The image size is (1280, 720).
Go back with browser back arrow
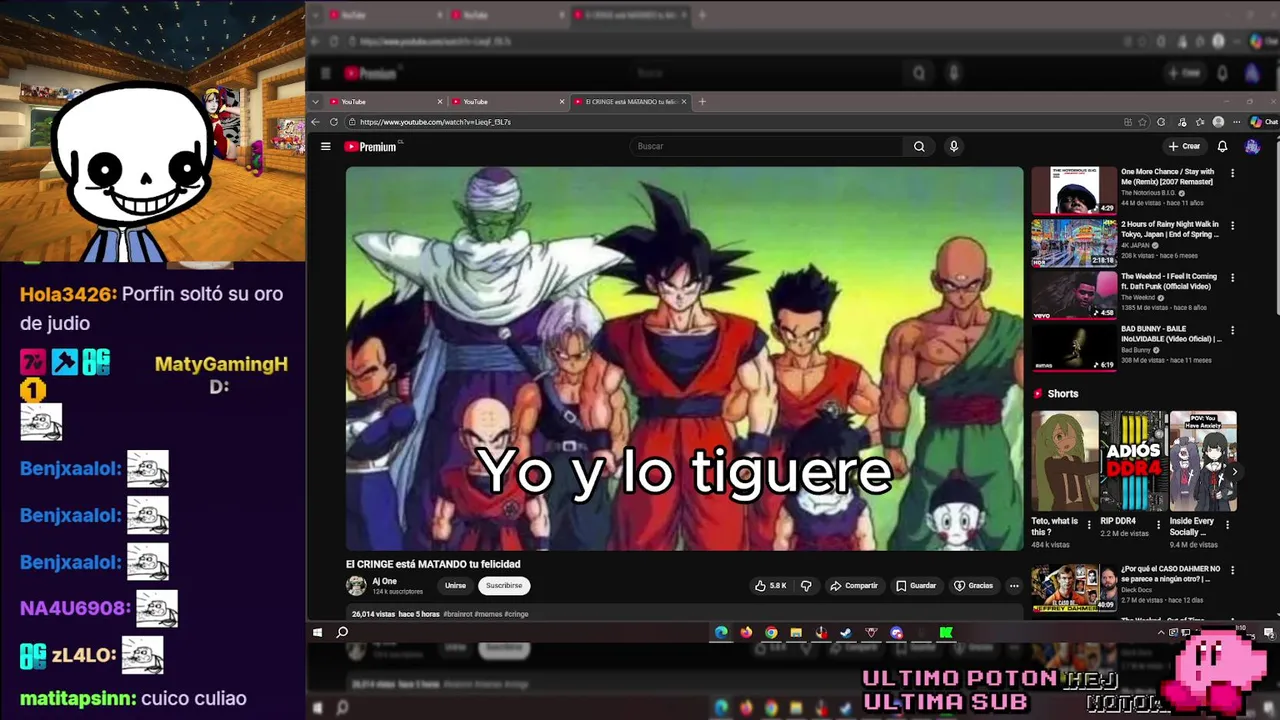[x=315, y=122]
